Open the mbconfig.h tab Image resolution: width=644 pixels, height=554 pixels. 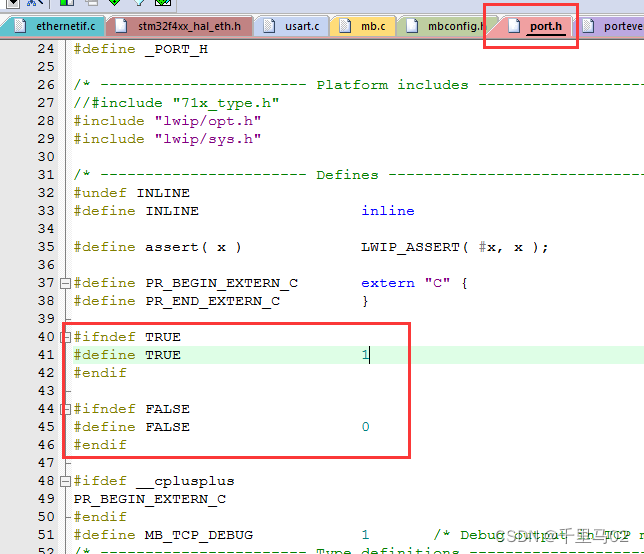click(446, 26)
